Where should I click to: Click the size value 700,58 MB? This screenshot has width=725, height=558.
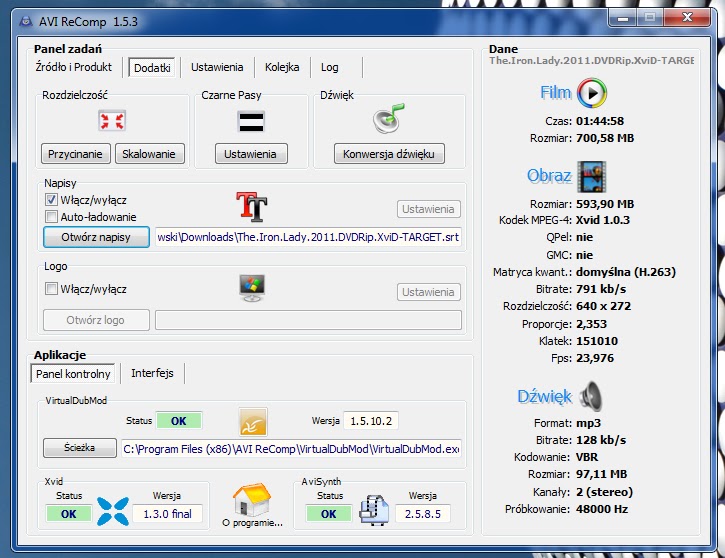coord(605,138)
